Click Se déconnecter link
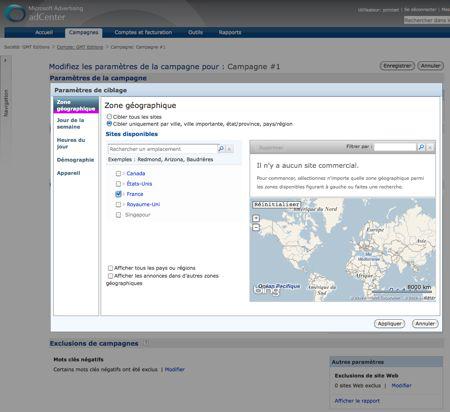The image size is (450, 412). 420,10
